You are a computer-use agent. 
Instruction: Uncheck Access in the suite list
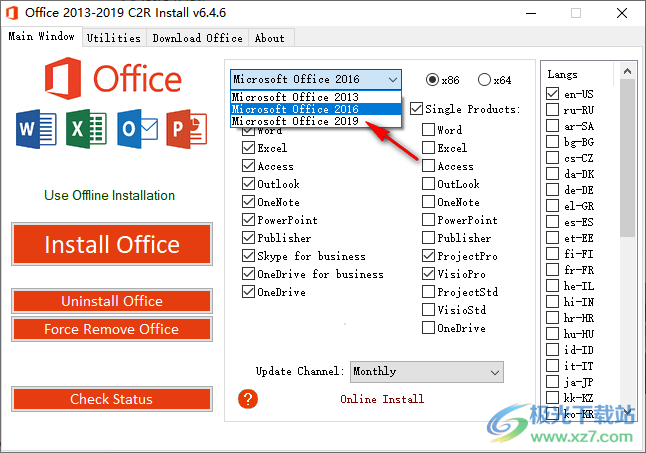248,166
